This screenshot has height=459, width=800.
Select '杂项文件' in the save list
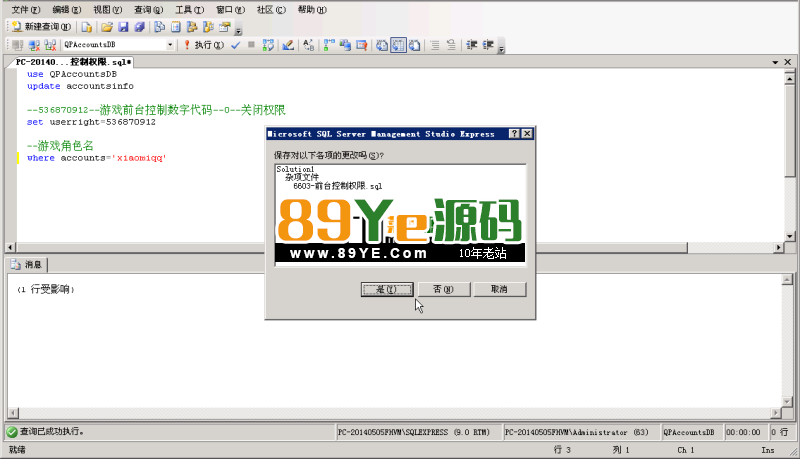302,177
